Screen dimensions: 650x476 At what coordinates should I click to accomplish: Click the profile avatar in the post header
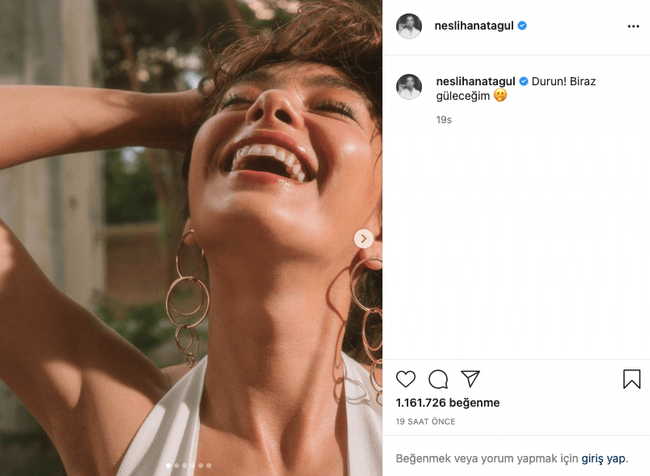(409, 26)
